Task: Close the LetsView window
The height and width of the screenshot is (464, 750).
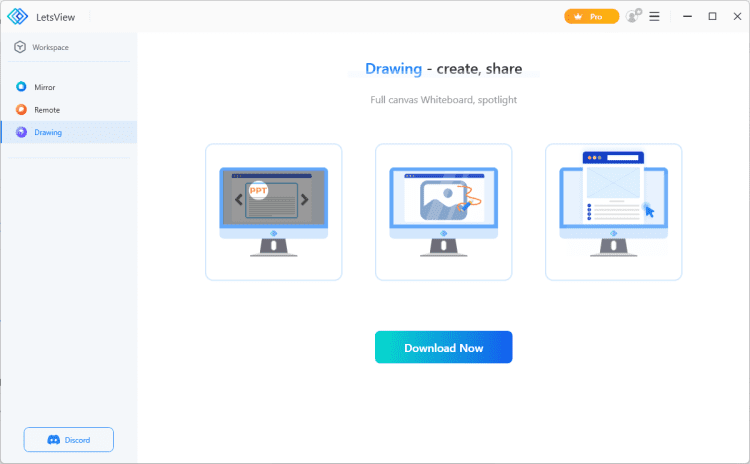Action: [737, 16]
